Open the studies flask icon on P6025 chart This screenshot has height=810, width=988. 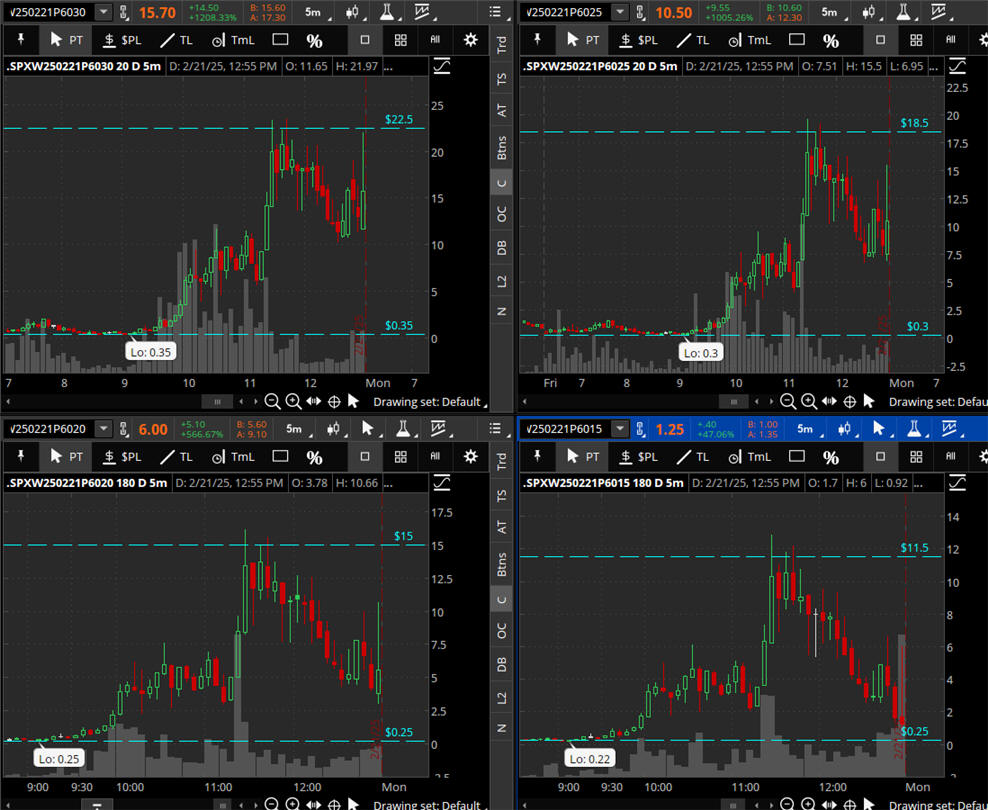pos(904,11)
